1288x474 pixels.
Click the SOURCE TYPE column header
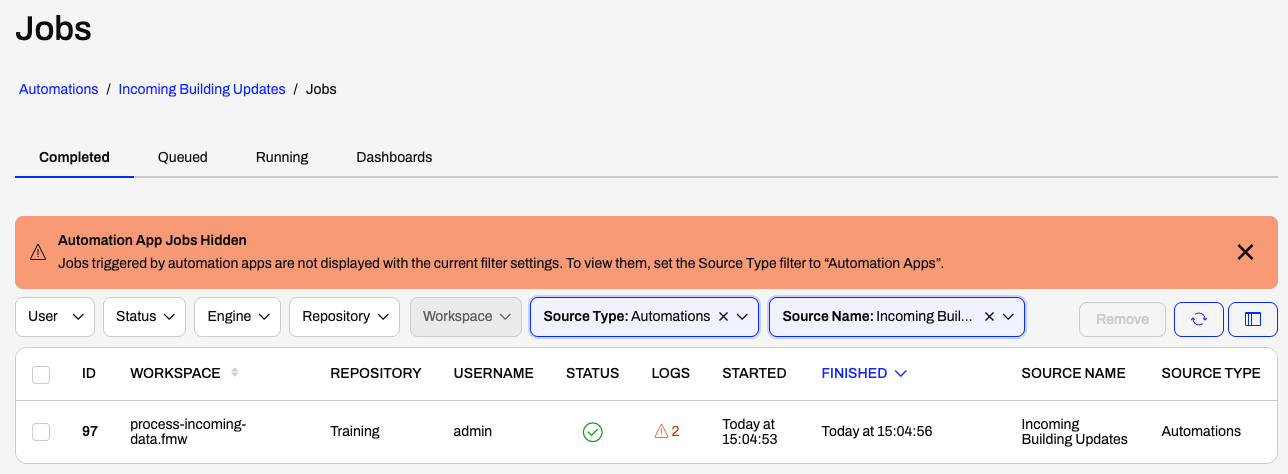(1211, 373)
